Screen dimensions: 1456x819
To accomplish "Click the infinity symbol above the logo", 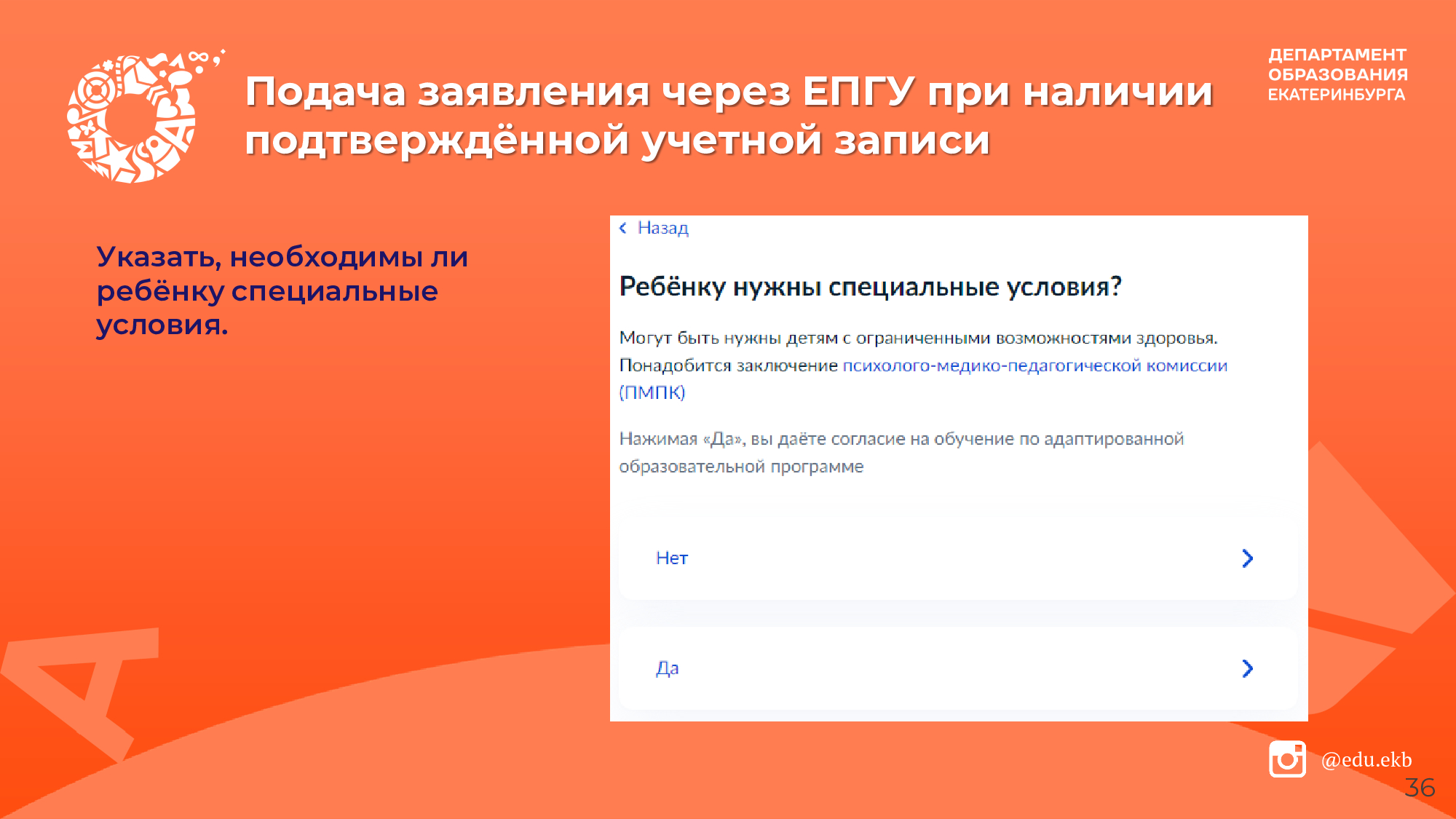I will pyautogui.click(x=198, y=57).
